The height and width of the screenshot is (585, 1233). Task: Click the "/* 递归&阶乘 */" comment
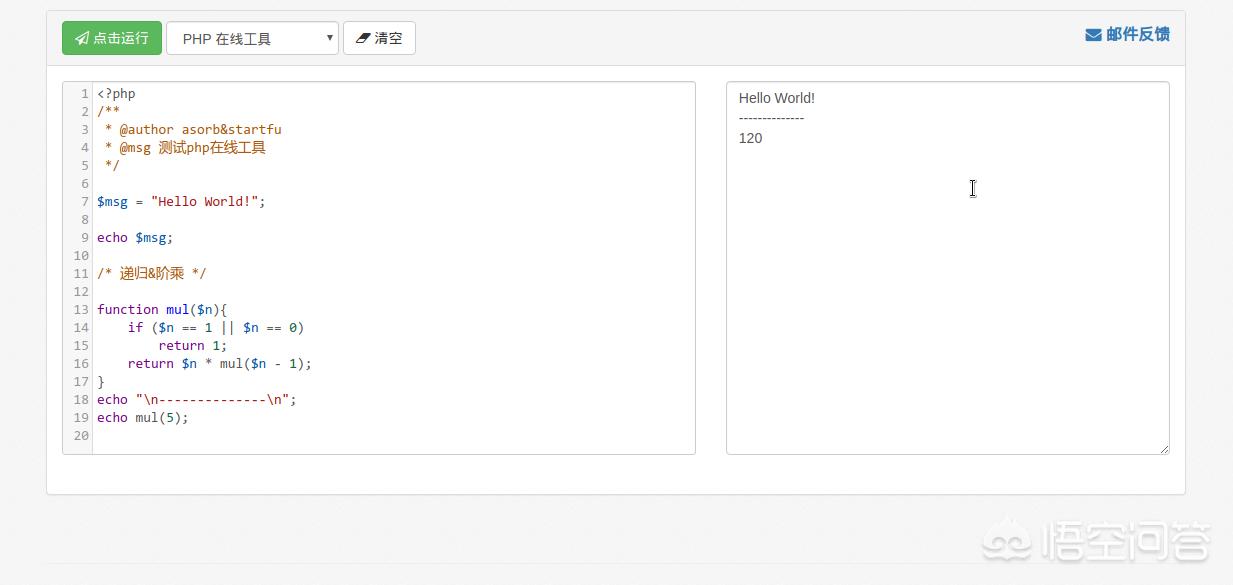coord(152,274)
